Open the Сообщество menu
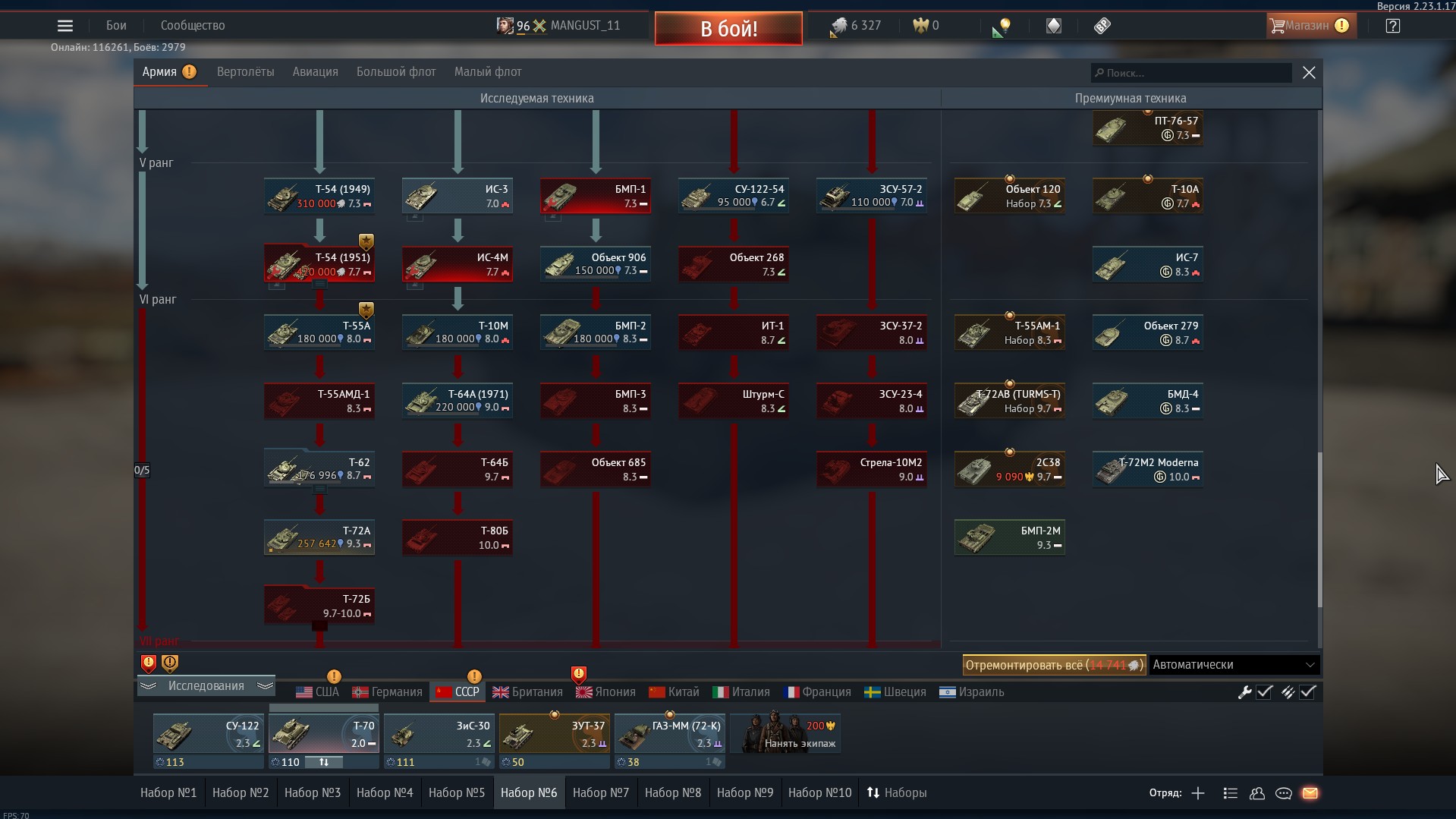 [193, 26]
